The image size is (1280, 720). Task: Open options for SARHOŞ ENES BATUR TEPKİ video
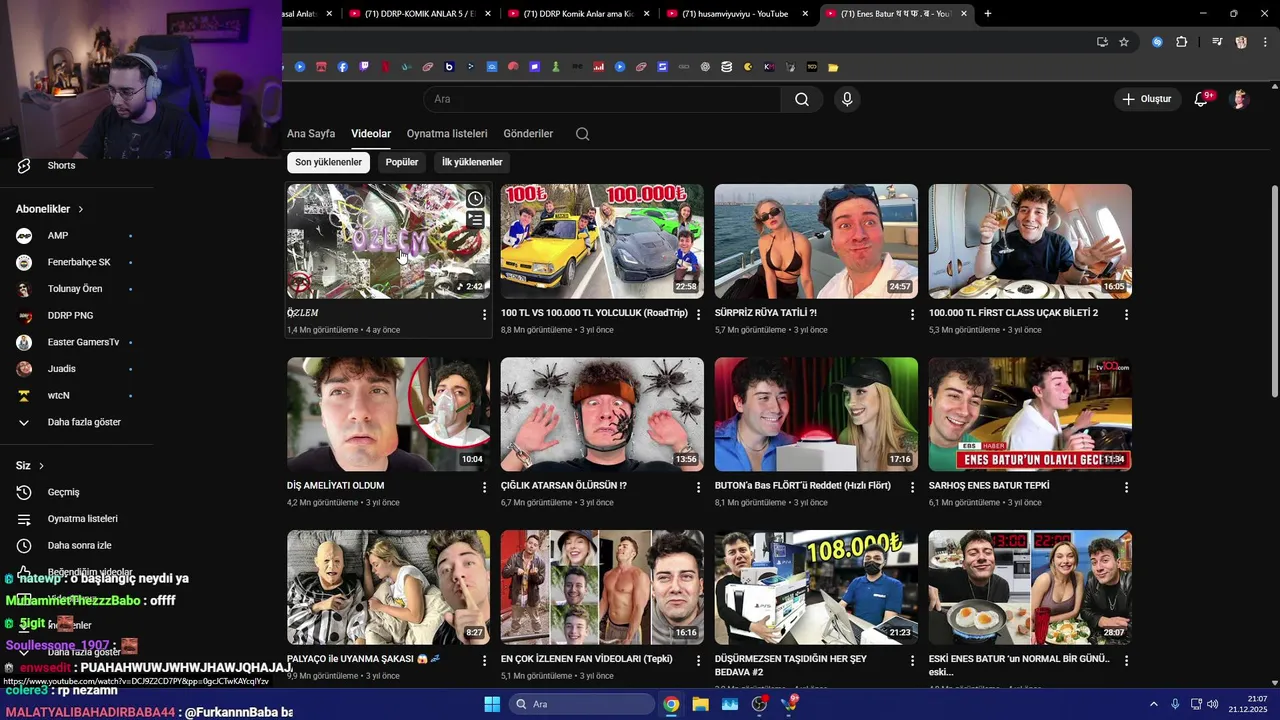[1126, 487]
